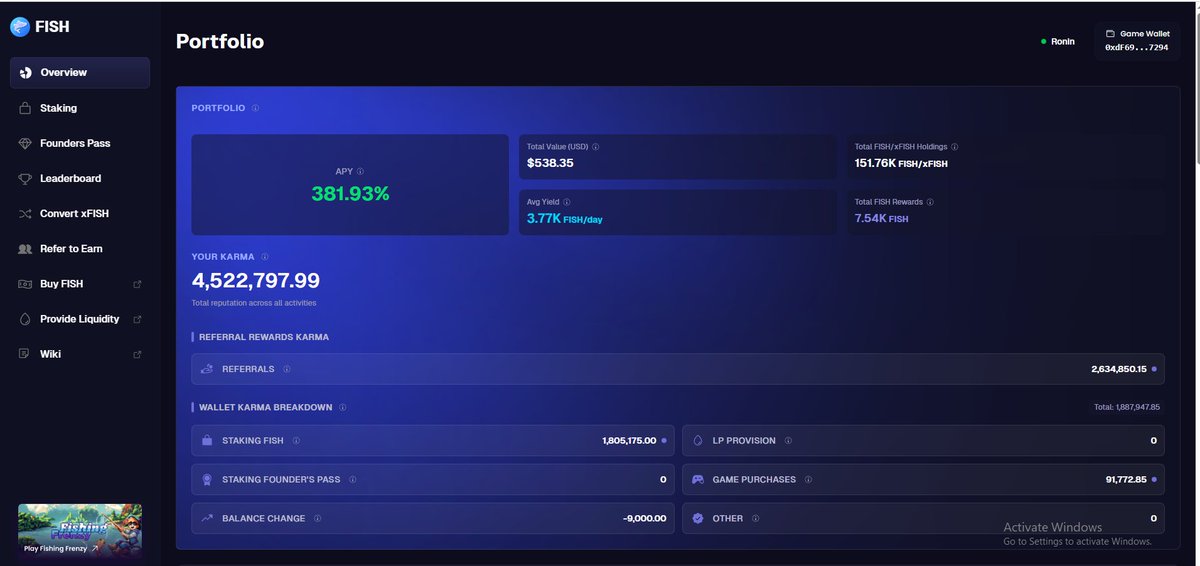The height and width of the screenshot is (566, 1200).
Task: Click info icon next to APY
Action: (x=360, y=171)
